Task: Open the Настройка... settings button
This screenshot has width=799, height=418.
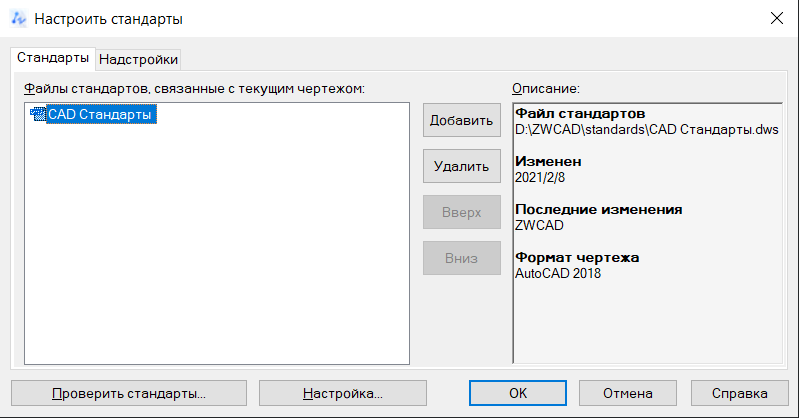Action: tap(342, 393)
